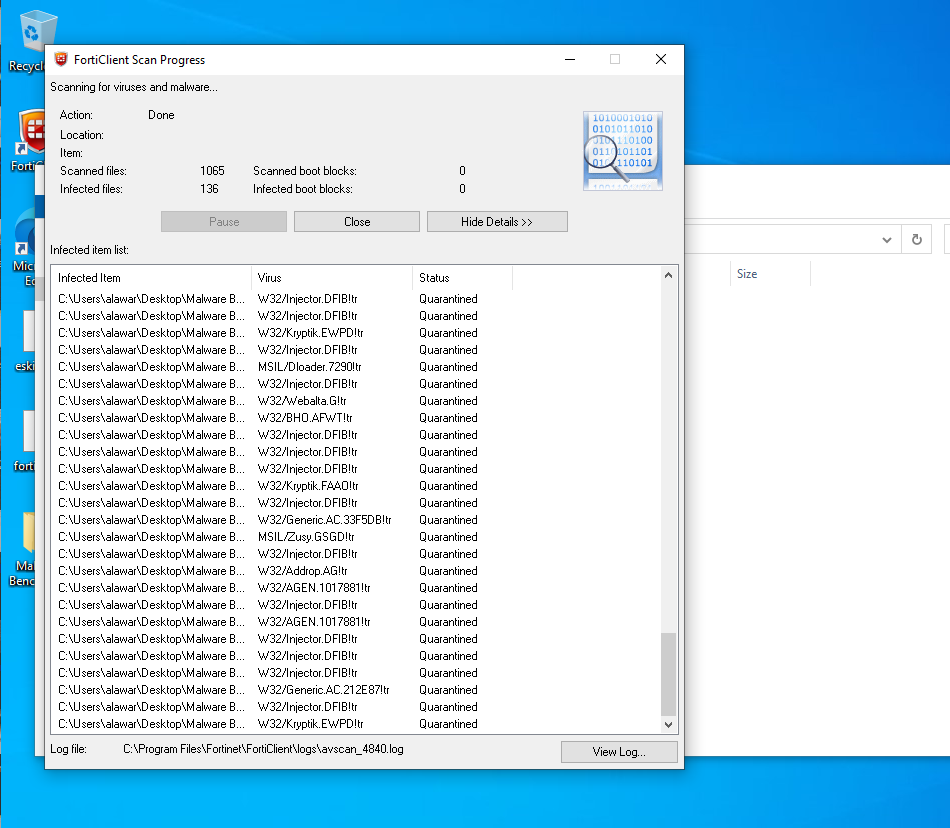Select the W32/Webalta.G!tr infected row
This screenshot has height=828, width=950.
302,401
